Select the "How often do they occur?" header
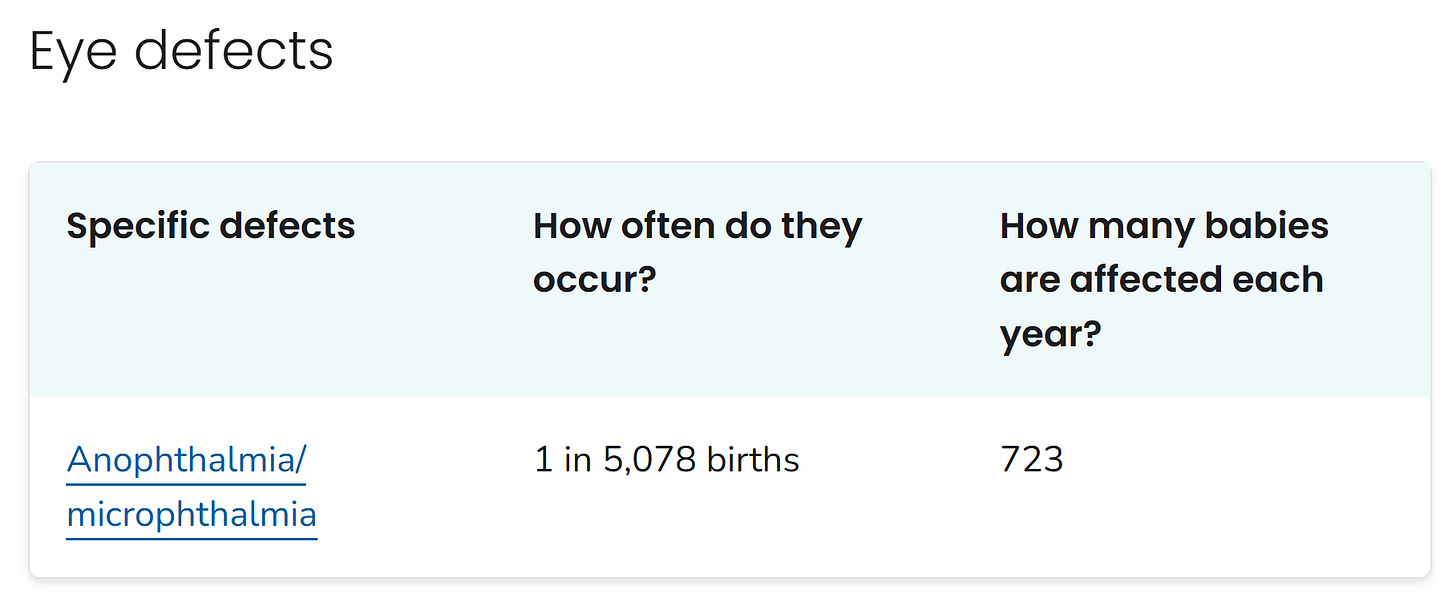The height and width of the screenshot is (606, 1456). click(697, 253)
